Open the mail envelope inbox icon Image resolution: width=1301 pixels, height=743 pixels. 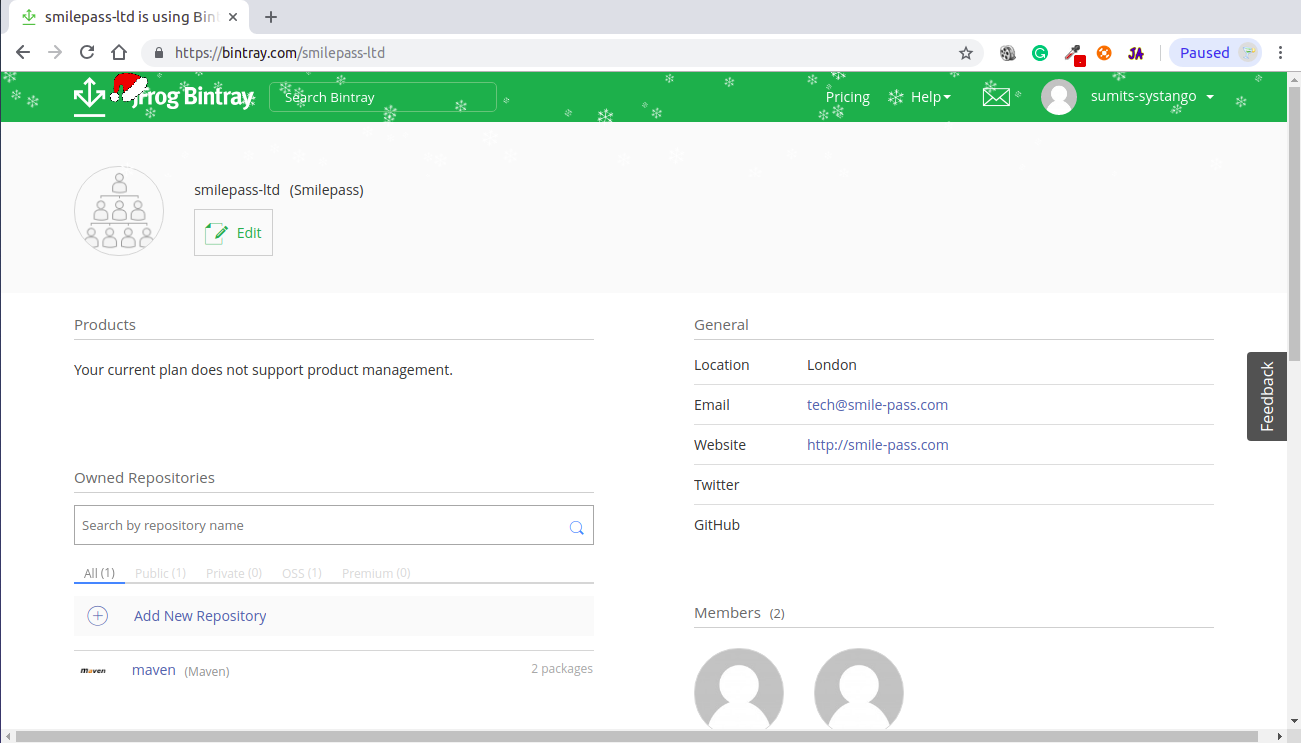(x=996, y=97)
